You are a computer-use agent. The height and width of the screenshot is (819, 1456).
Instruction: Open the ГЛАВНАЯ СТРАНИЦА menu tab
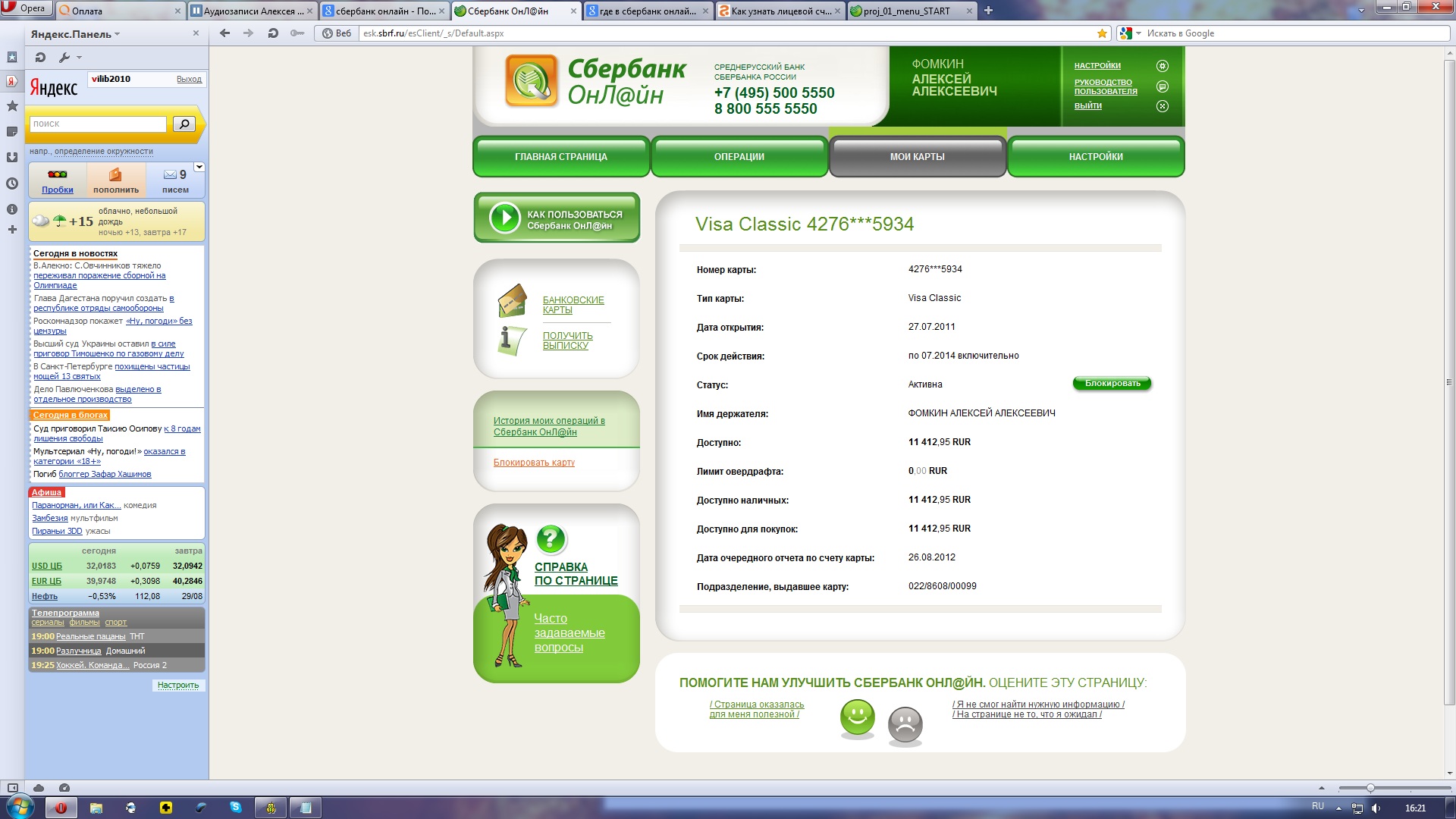[x=561, y=156]
